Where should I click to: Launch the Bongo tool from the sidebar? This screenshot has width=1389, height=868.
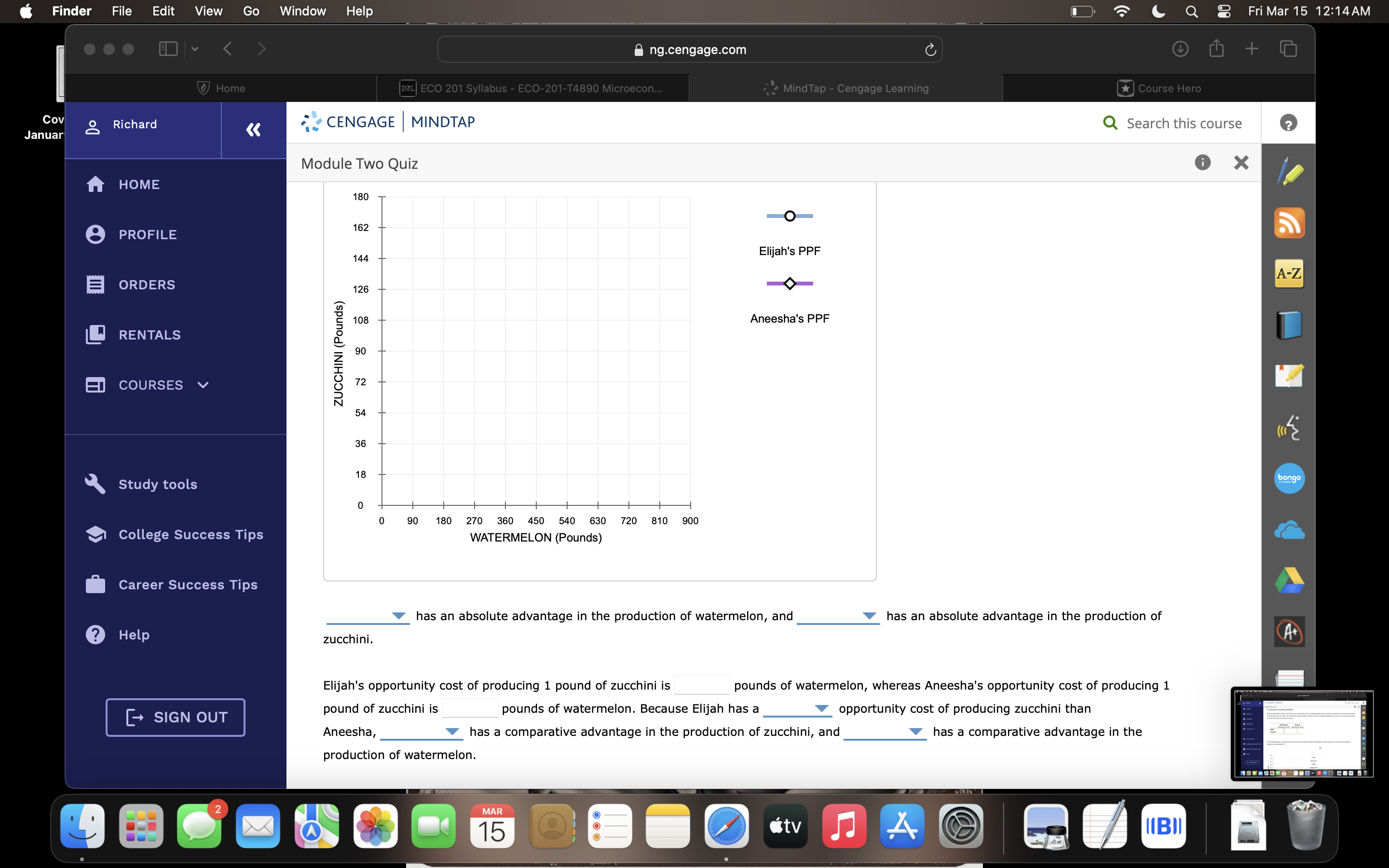click(x=1289, y=478)
